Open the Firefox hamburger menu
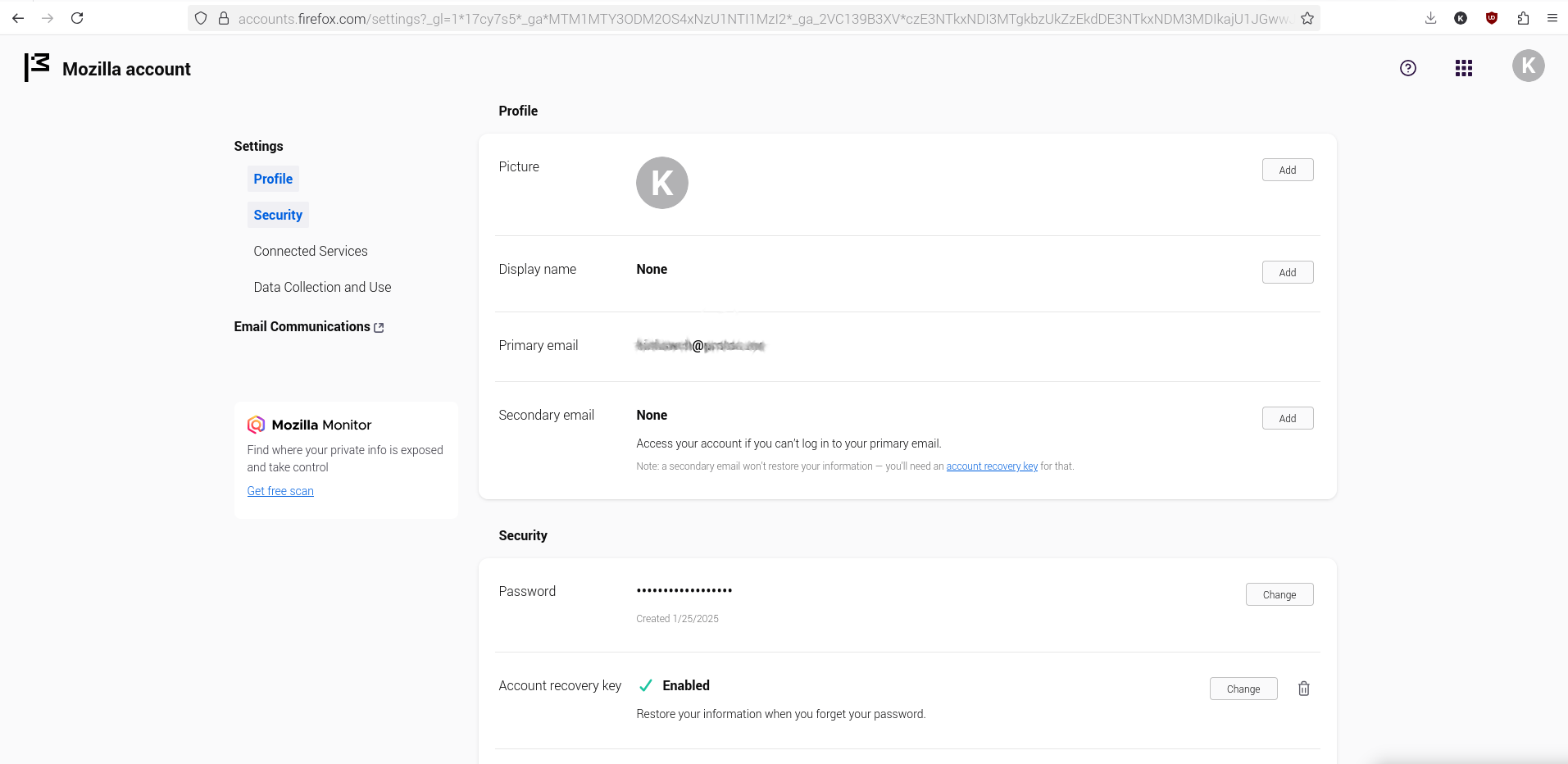 click(1552, 18)
